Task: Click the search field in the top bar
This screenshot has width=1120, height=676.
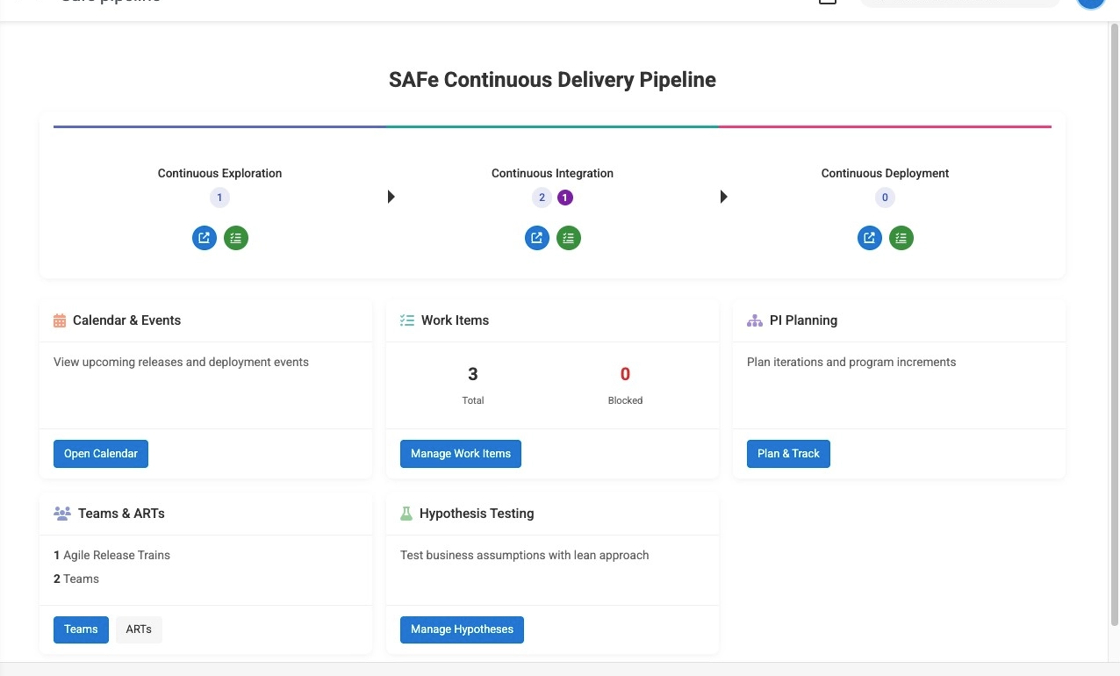Action: [958, 2]
